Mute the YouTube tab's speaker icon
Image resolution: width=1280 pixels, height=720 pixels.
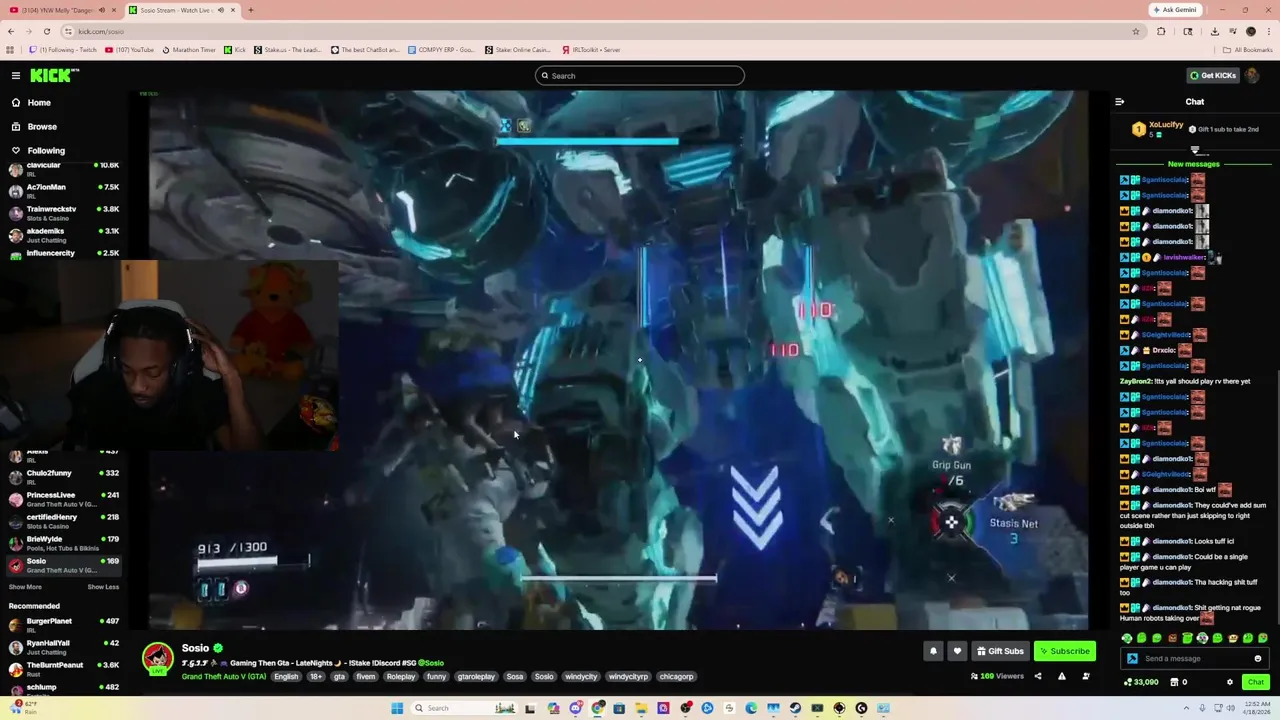tap(102, 10)
